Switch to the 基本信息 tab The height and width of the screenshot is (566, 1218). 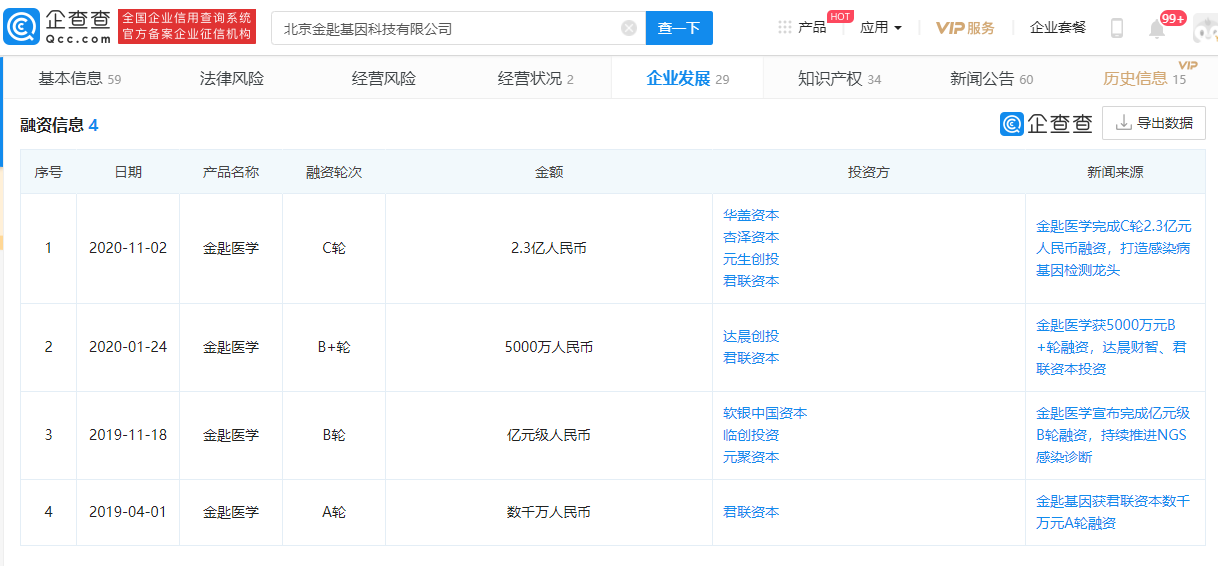pyautogui.click(x=79, y=78)
